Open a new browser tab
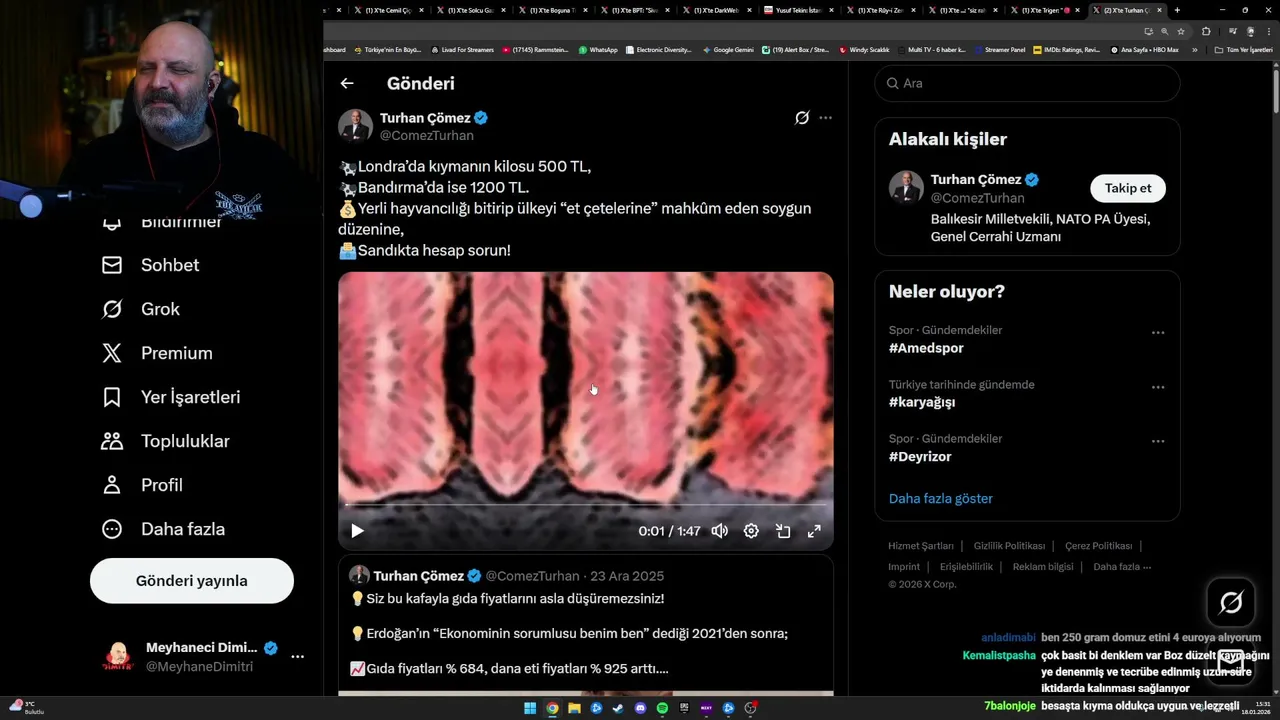Viewport: 1280px width, 720px height. (1177, 10)
